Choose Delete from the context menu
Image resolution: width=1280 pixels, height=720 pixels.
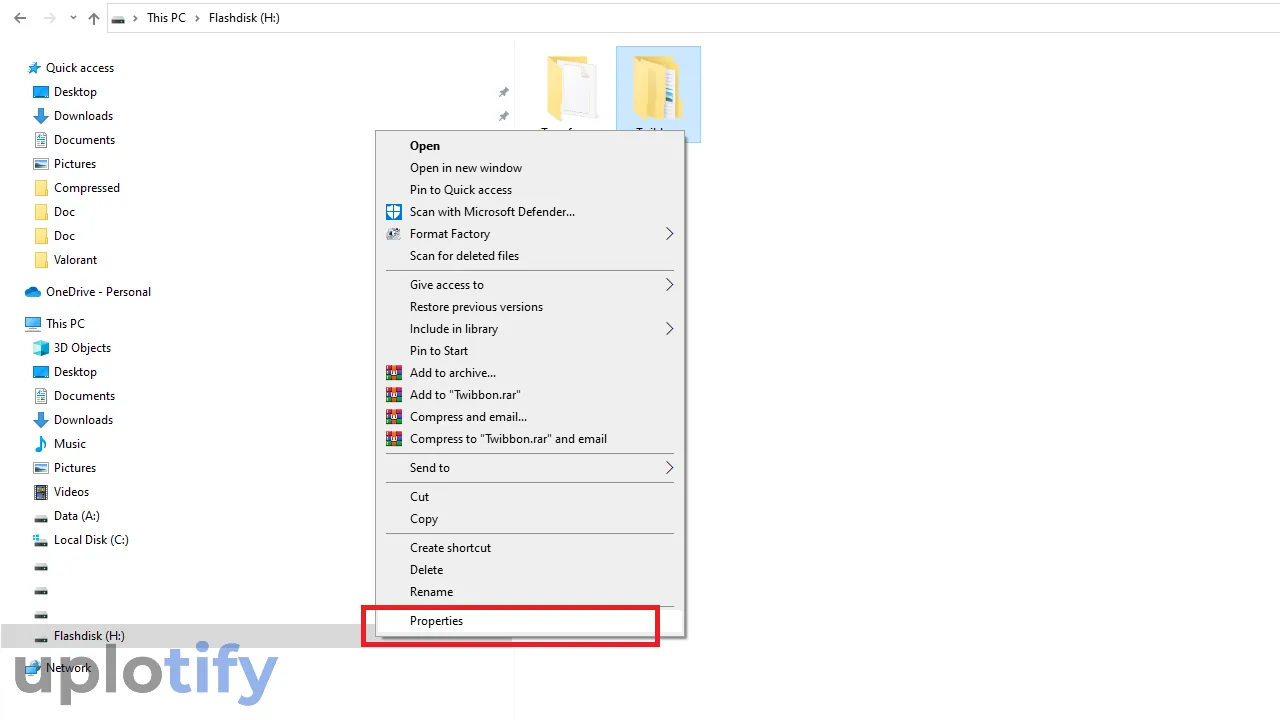[426, 570]
